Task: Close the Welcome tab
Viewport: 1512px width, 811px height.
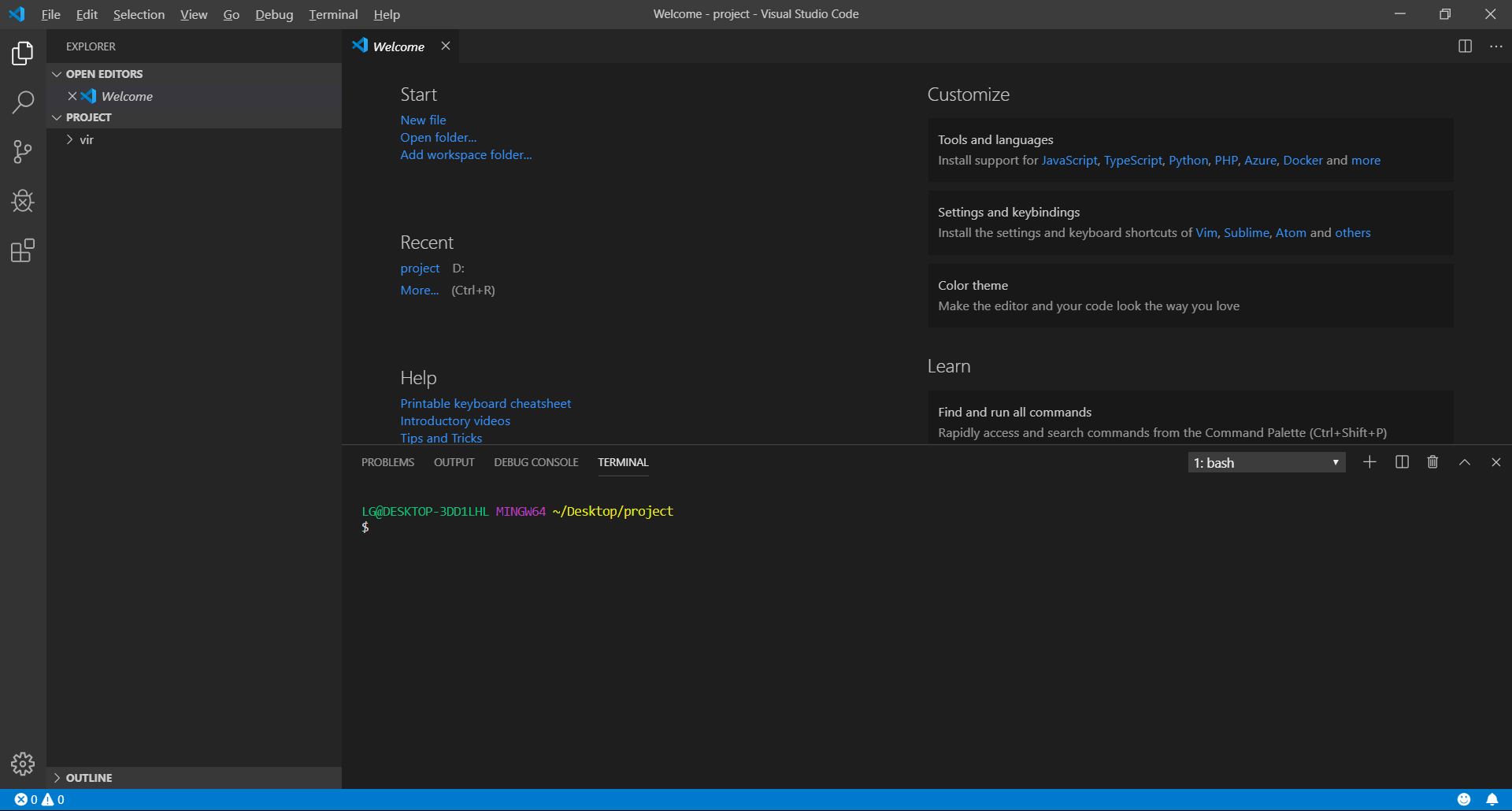Action: 446,46
